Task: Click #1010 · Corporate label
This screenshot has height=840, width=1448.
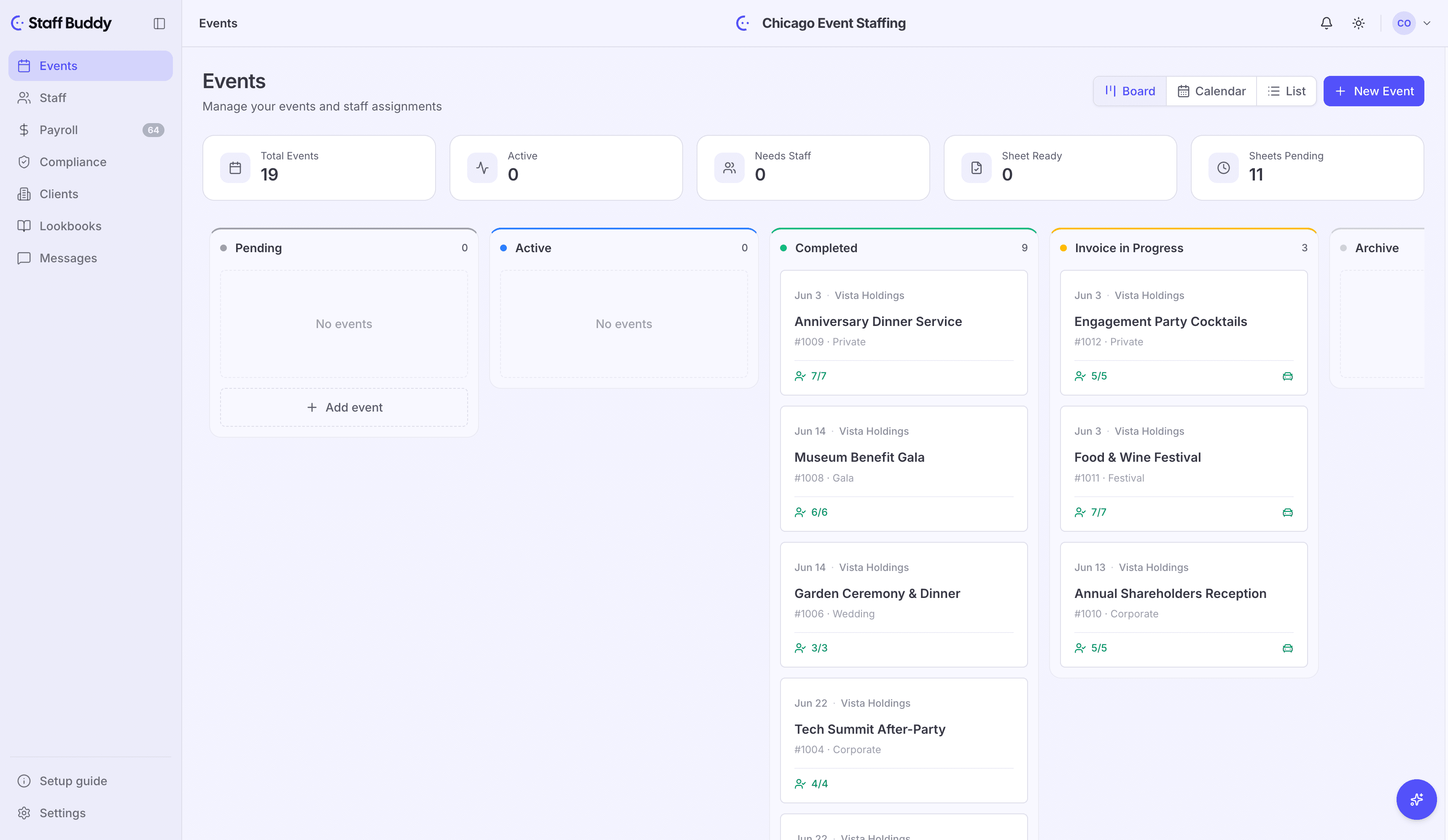Action: tap(1116, 614)
